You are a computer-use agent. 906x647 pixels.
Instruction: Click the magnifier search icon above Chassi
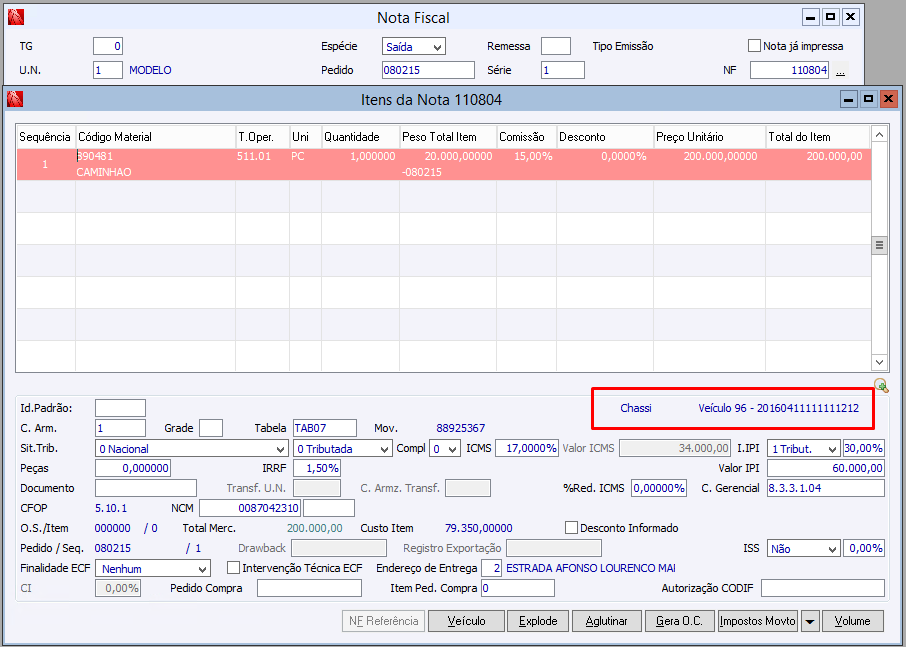pyautogui.click(x=881, y=386)
